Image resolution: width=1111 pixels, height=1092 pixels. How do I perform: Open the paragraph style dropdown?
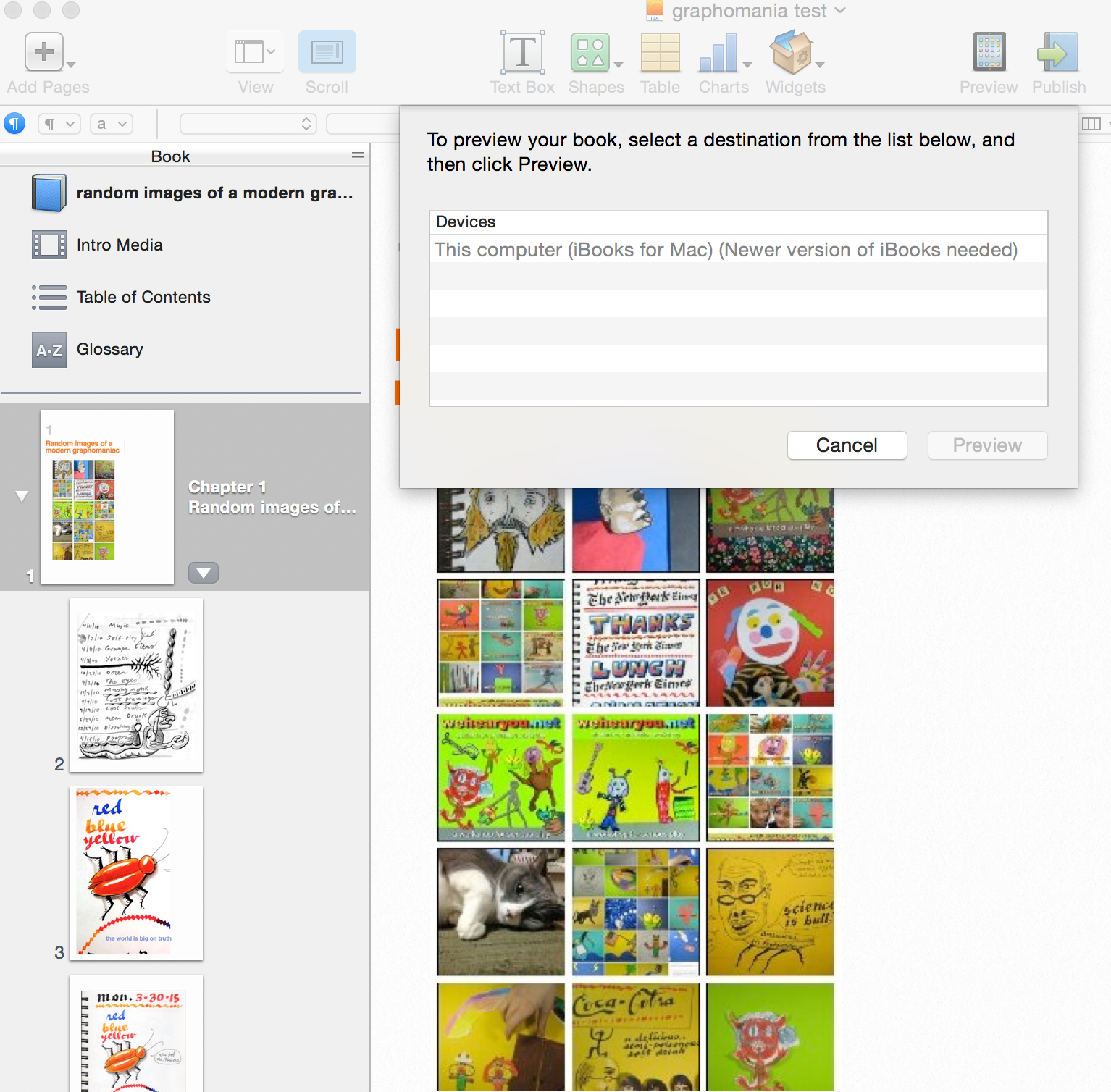tap(59, 124)
